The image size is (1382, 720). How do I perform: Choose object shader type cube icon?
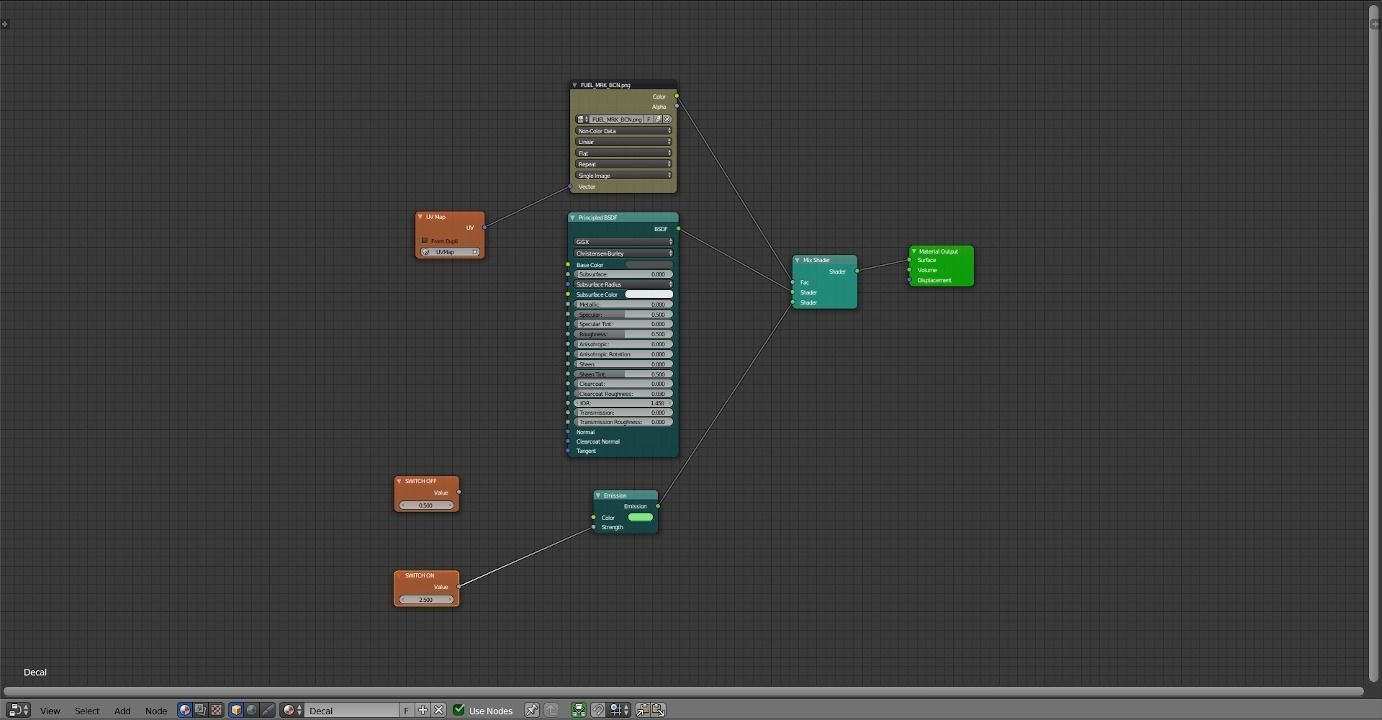[x=236, y=710]
